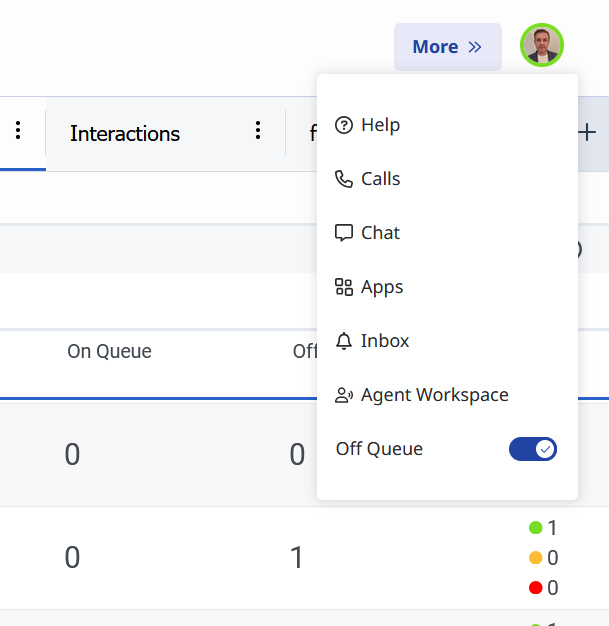
Task: Click the Off Queue label text
Action: coord(379,449)
